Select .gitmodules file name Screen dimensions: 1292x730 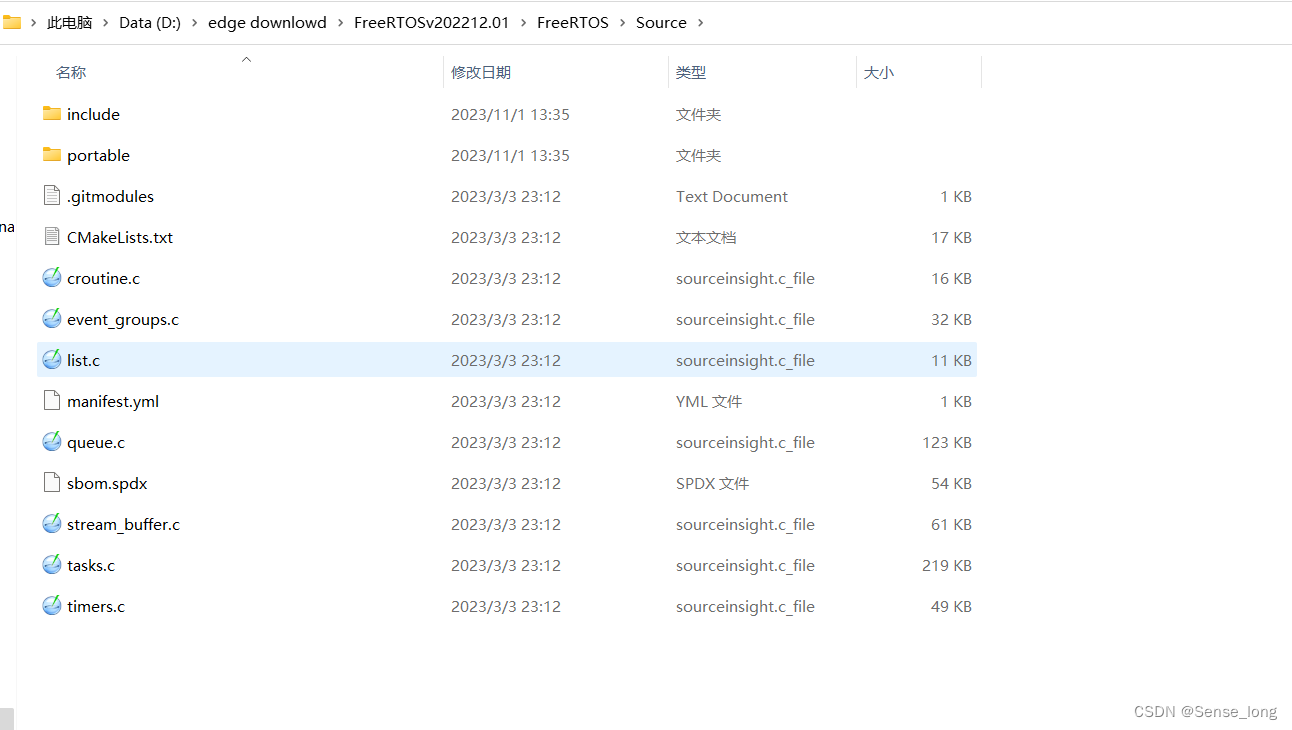[110, 196]
